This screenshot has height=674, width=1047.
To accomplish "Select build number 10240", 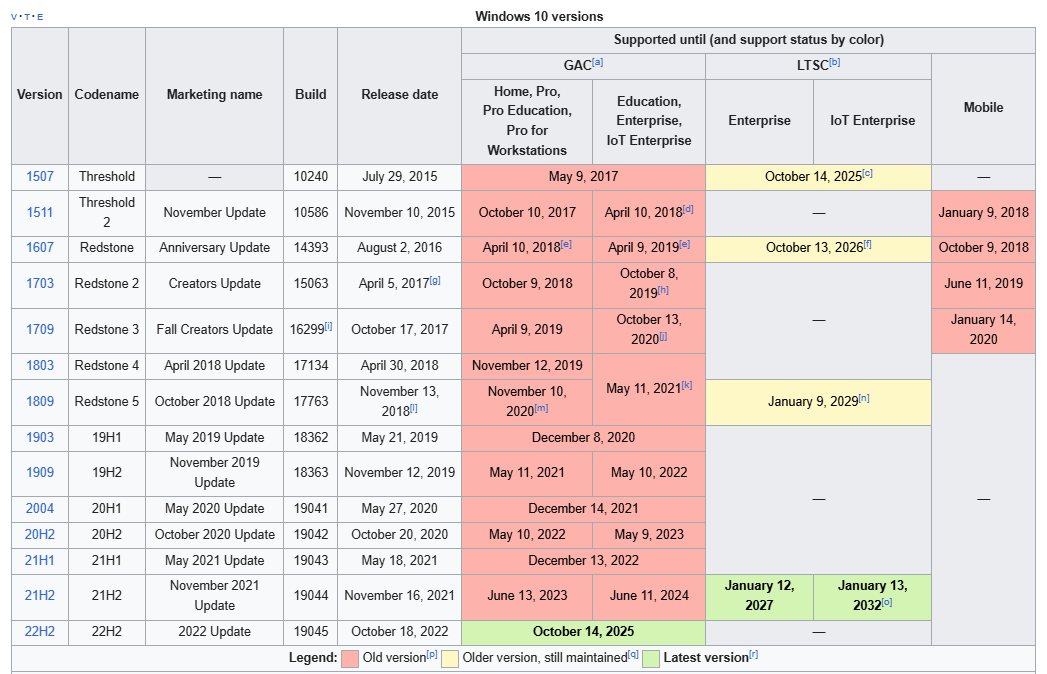I will pos(310,176).
